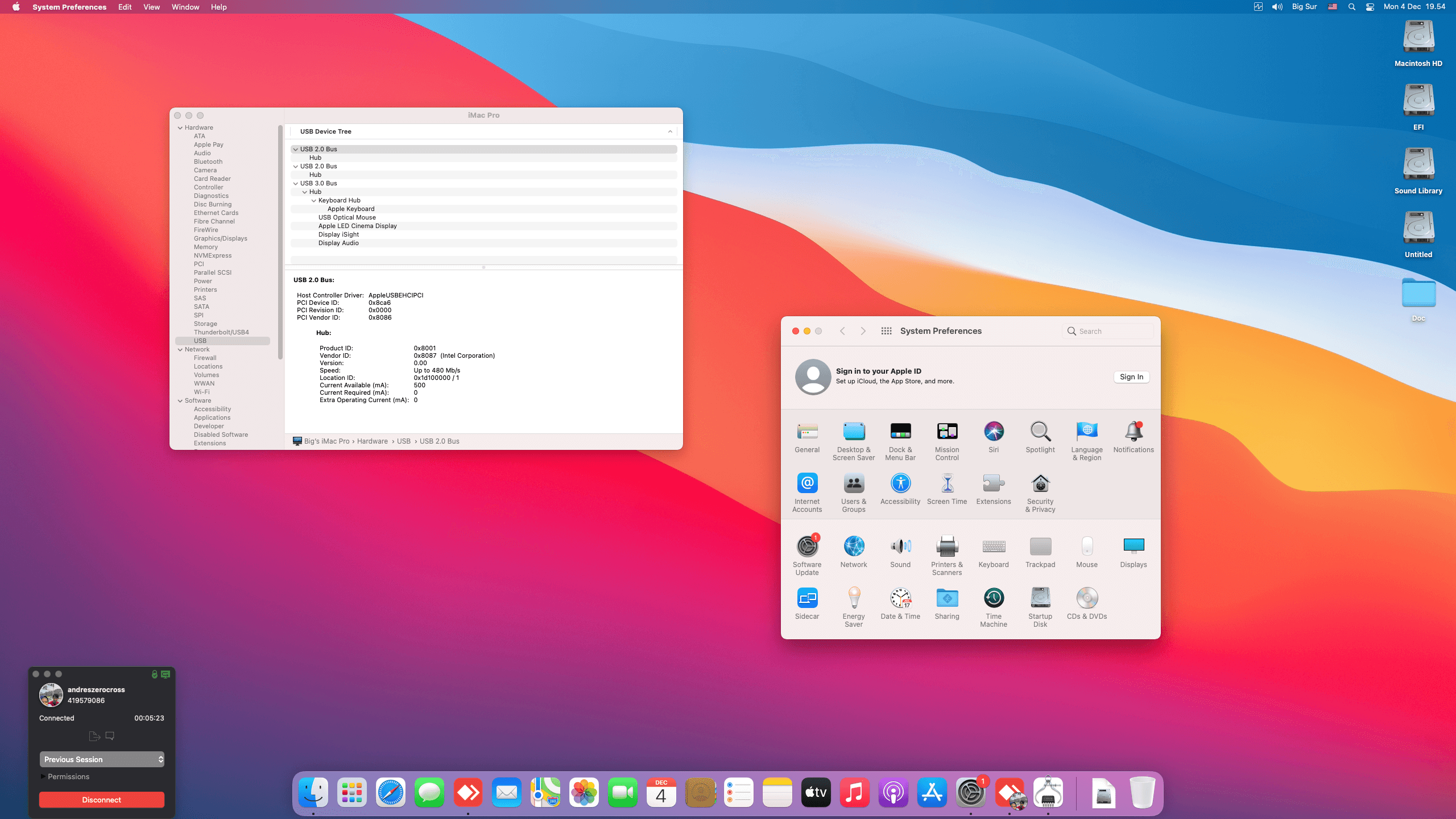Open Mouse preferences pane
Screen dimensions: 1456x819
(x=1087, y=552)
